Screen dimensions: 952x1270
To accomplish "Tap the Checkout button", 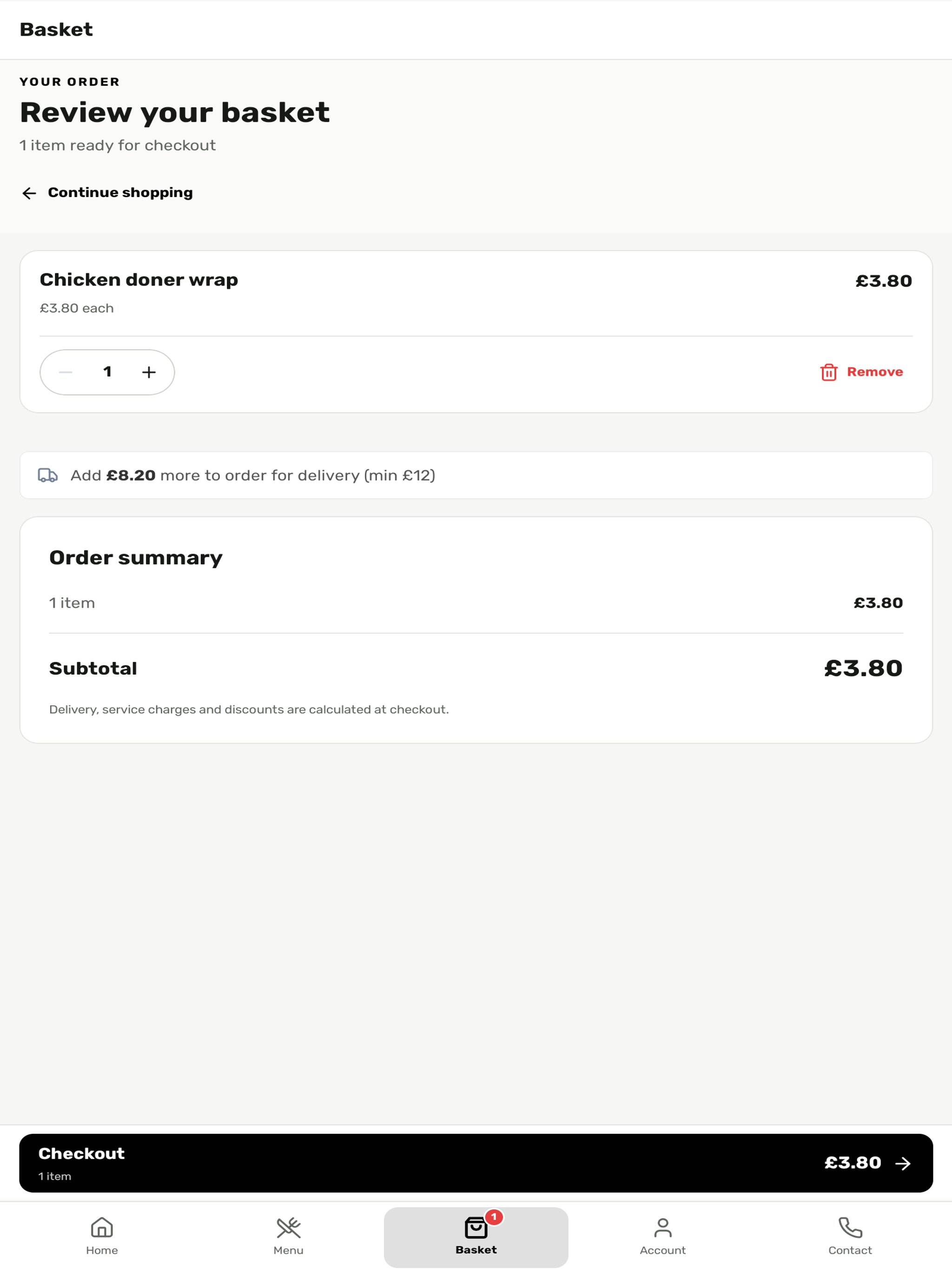I will coord(476,1163).
